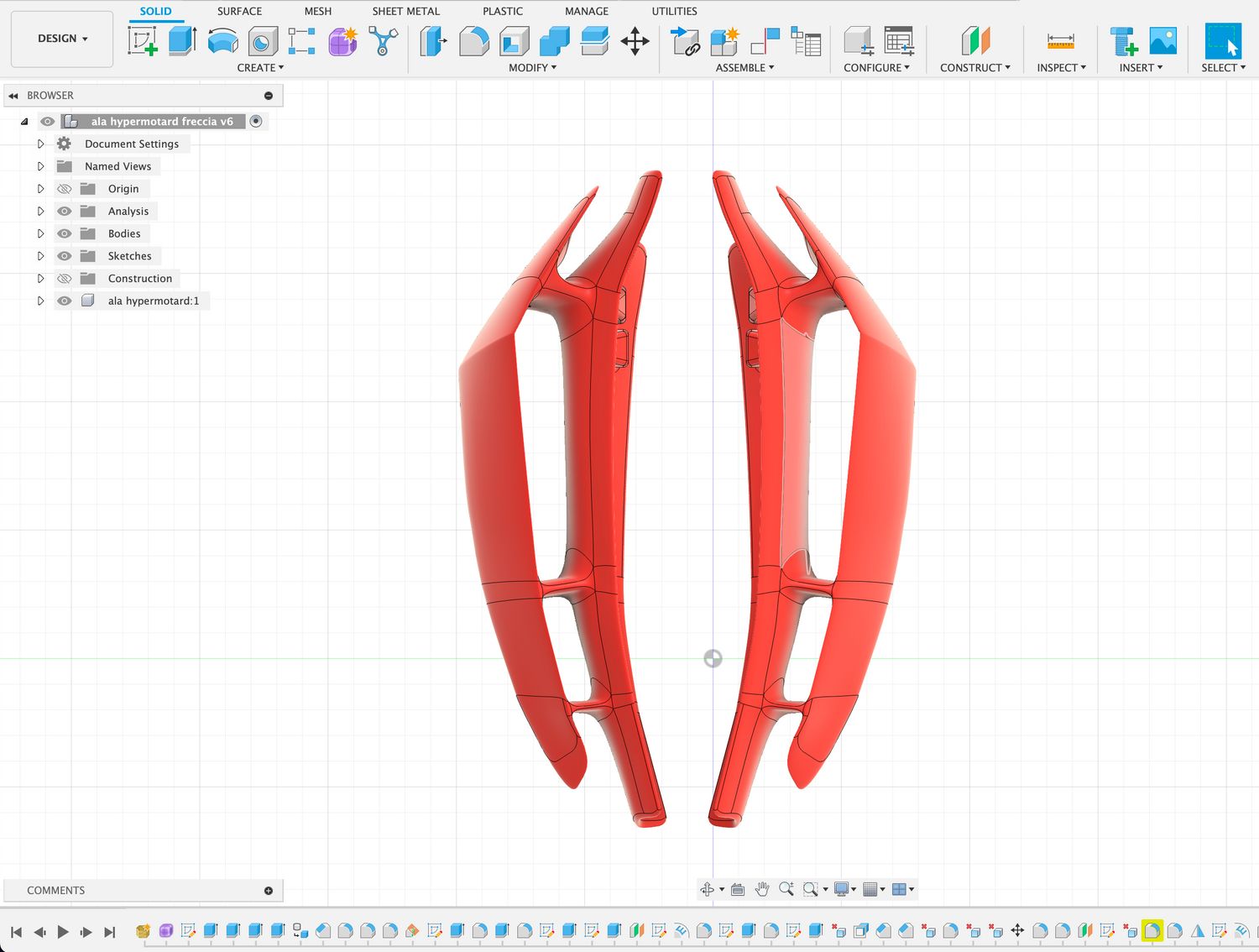The image size is (1259, 952).
Task: Select the ala hypermotard:1 component
Action: [153, 301]
